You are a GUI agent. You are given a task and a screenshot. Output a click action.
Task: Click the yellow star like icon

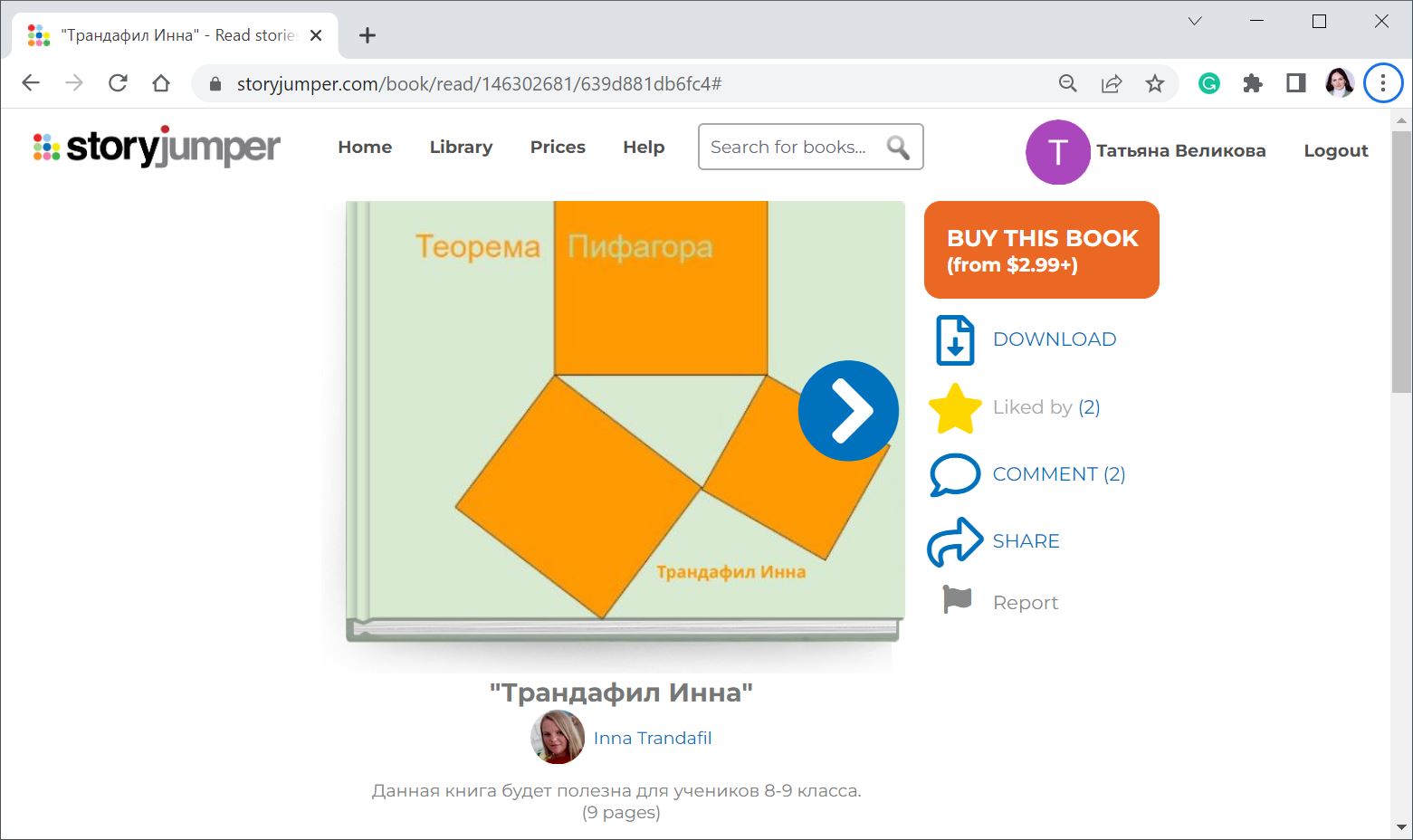click(955, 408)
